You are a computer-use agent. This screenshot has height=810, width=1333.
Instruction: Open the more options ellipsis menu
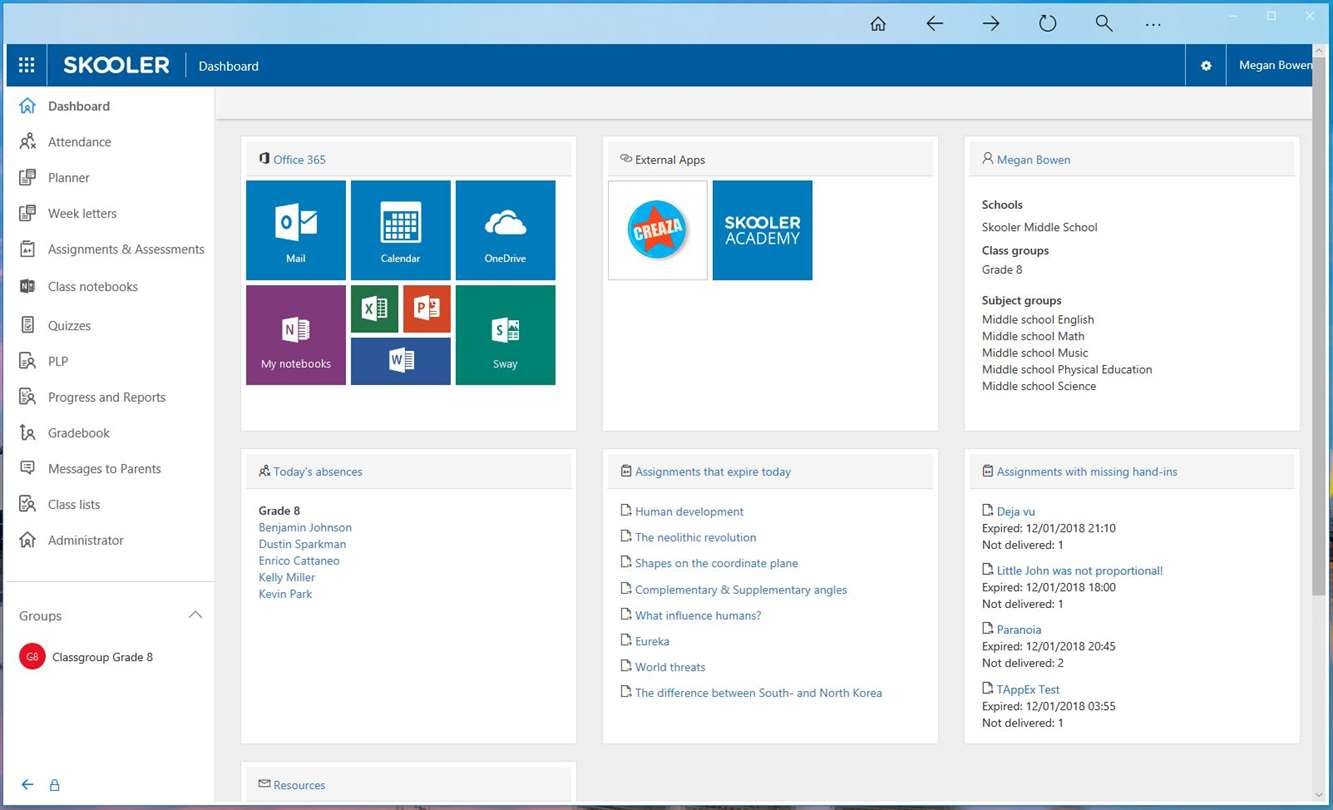(1153, 24)
